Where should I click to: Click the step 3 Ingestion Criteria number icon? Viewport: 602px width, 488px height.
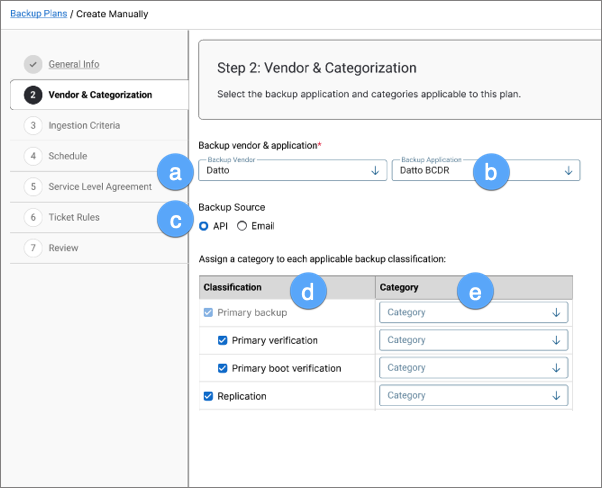33,126
